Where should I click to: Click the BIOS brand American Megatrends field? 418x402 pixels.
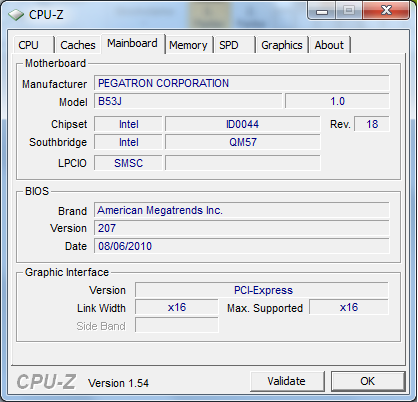242,210
